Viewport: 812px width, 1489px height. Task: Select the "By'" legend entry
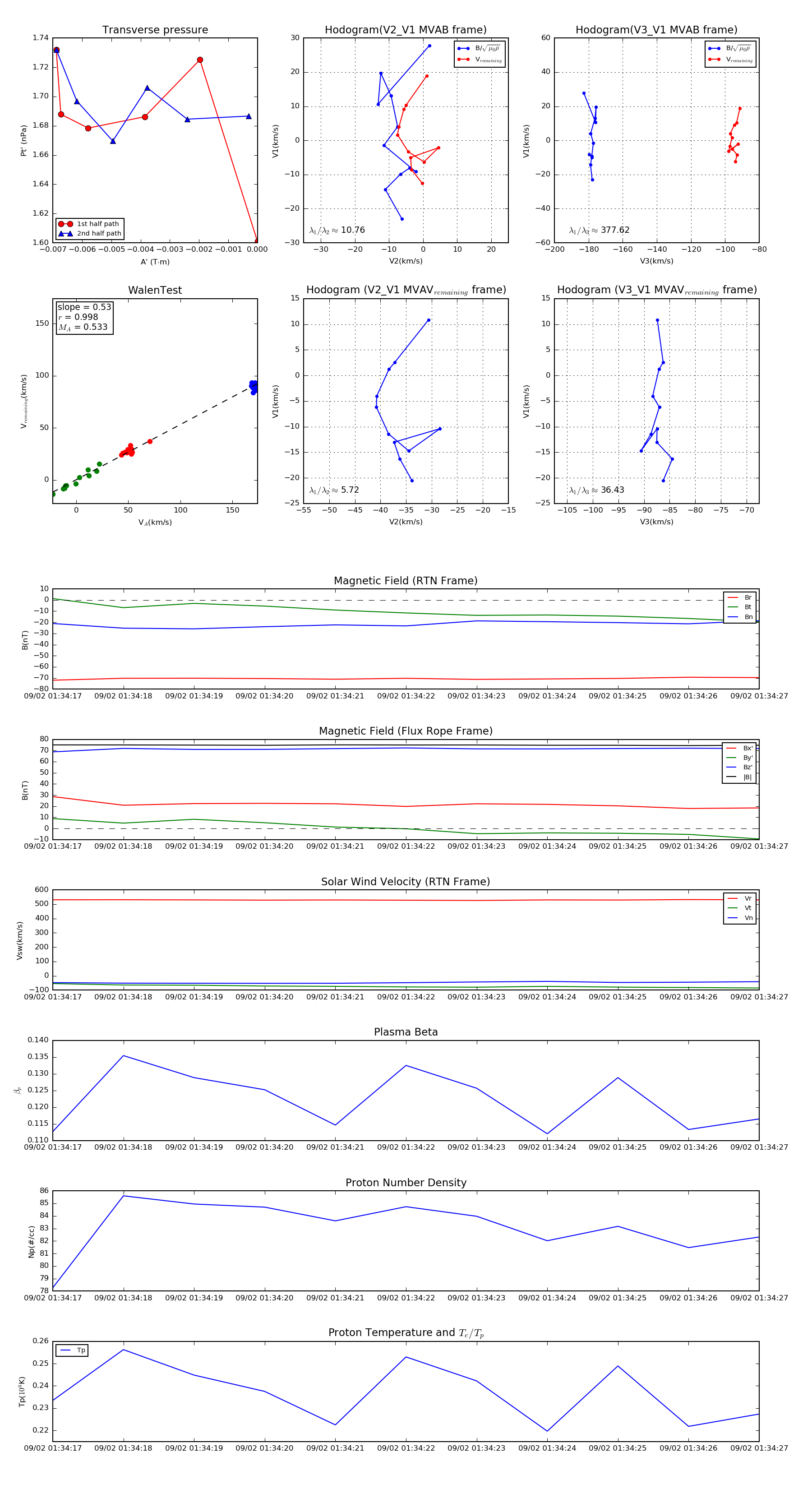click(x=739, y=758)
